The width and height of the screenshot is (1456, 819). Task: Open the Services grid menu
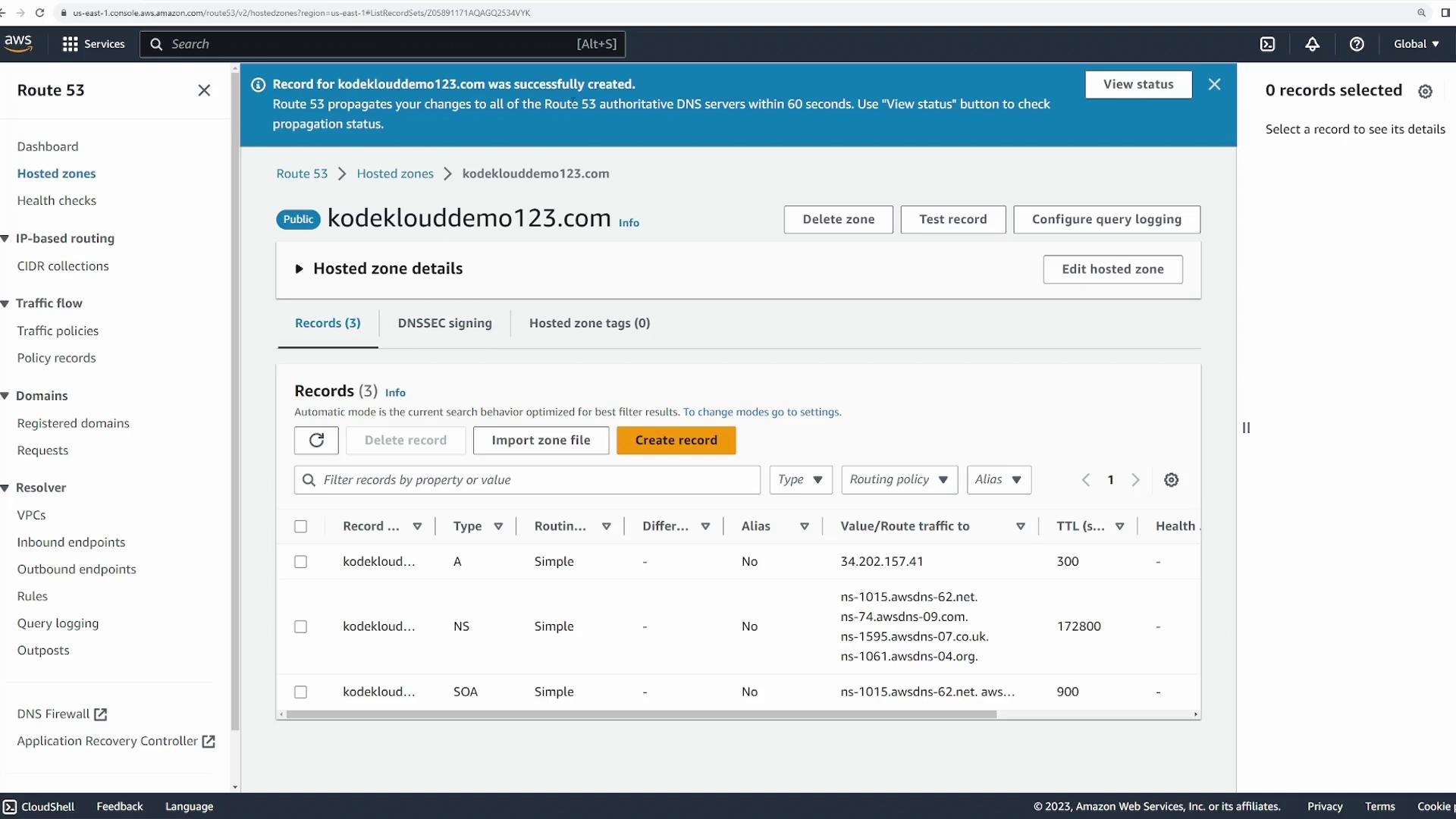pos(93,44)
